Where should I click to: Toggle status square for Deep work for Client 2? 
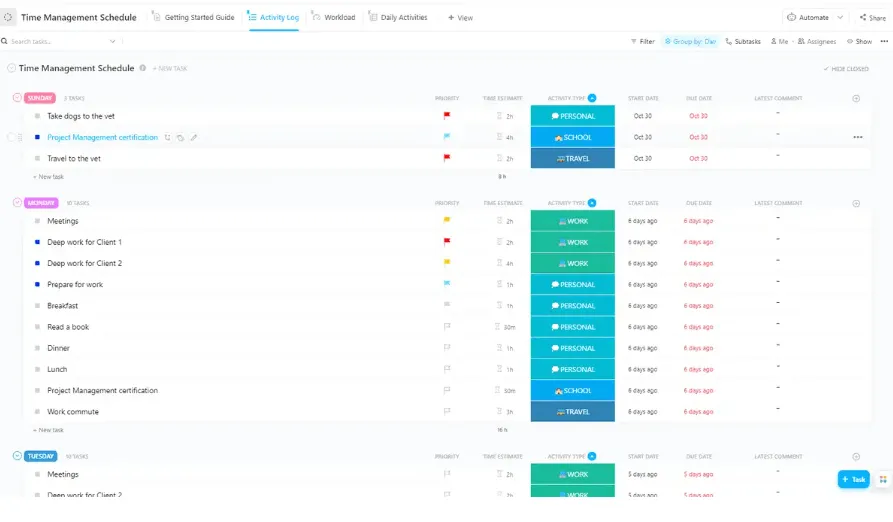tap(37, 263)
